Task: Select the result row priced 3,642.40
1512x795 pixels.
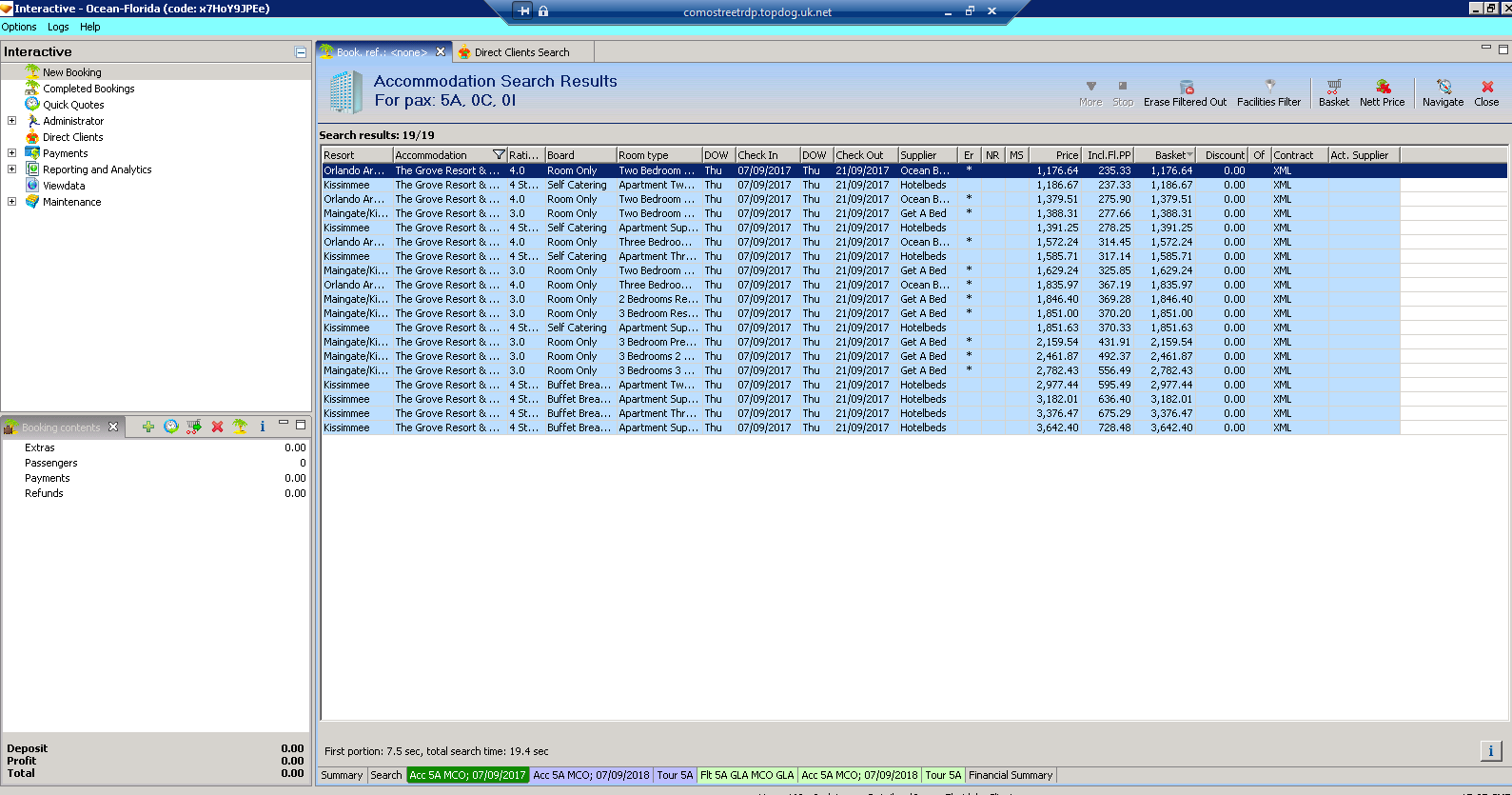Action: (861, 427)
